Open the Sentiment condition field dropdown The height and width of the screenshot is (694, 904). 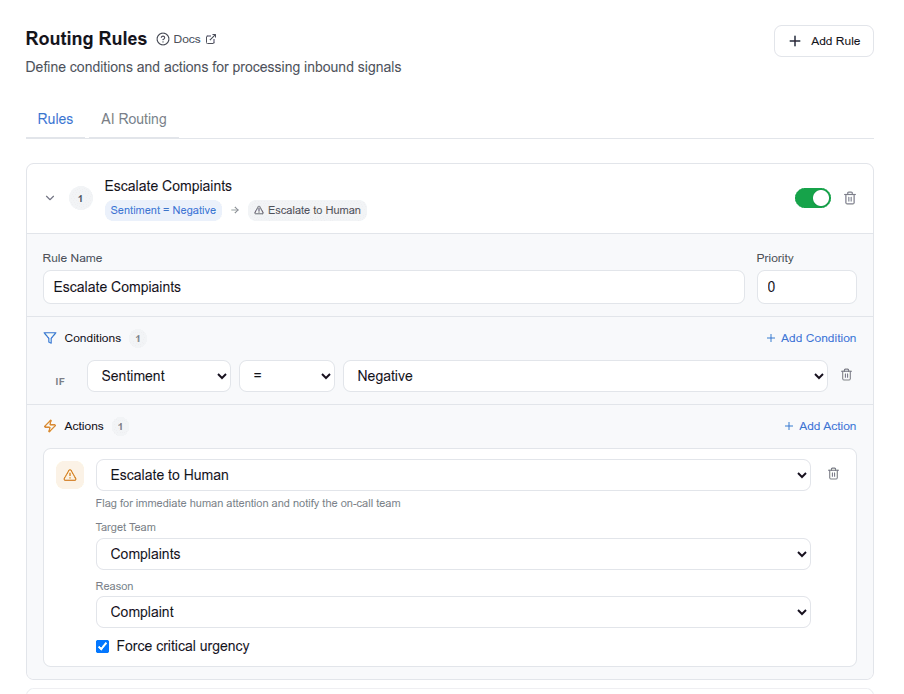158,376
